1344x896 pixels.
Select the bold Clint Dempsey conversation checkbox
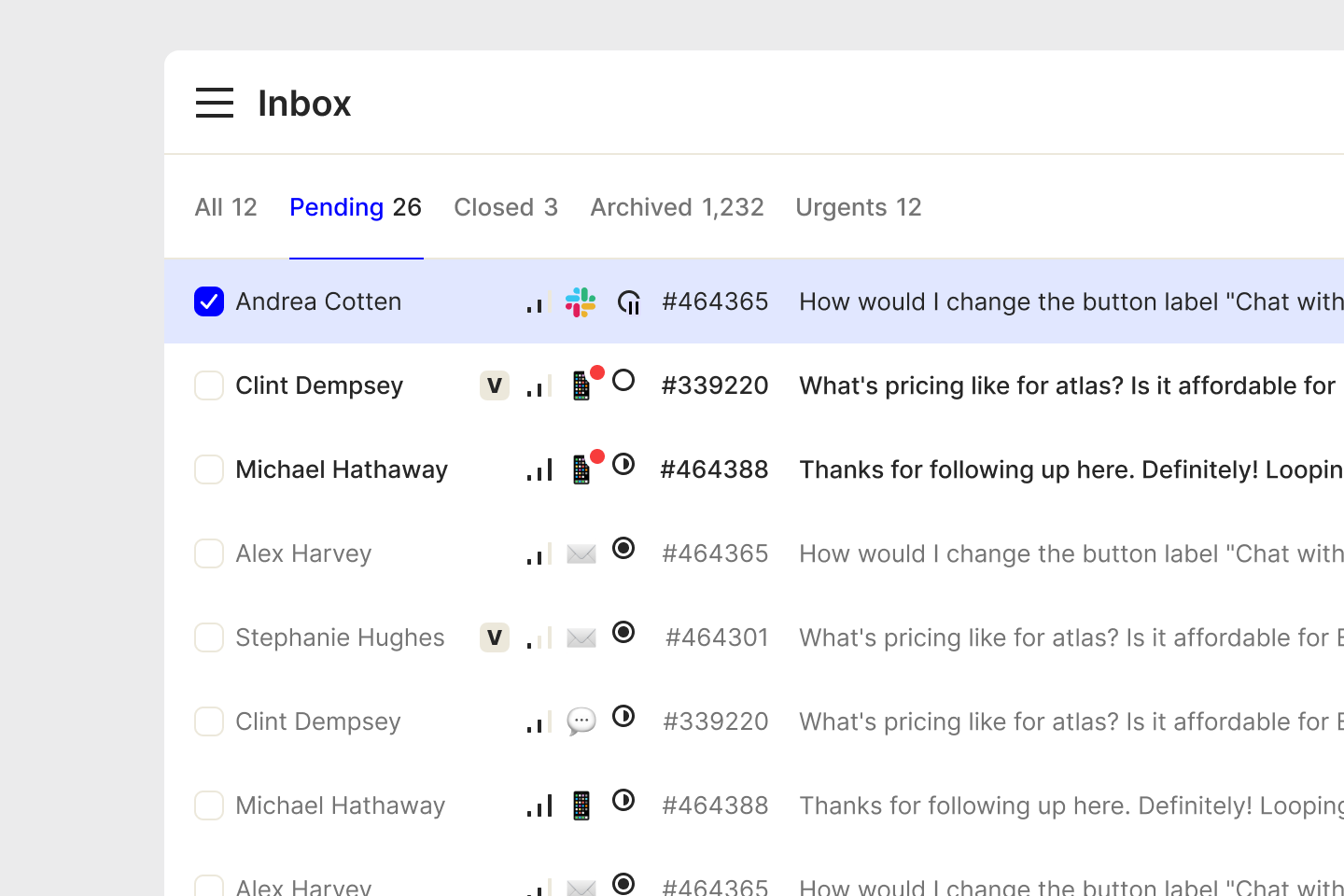click(209, 385)
